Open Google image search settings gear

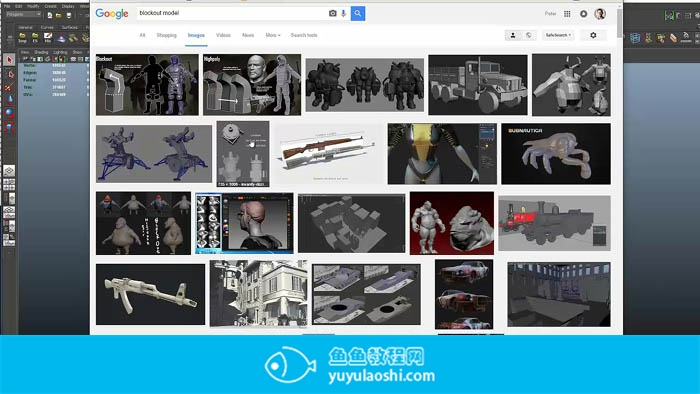593,35
